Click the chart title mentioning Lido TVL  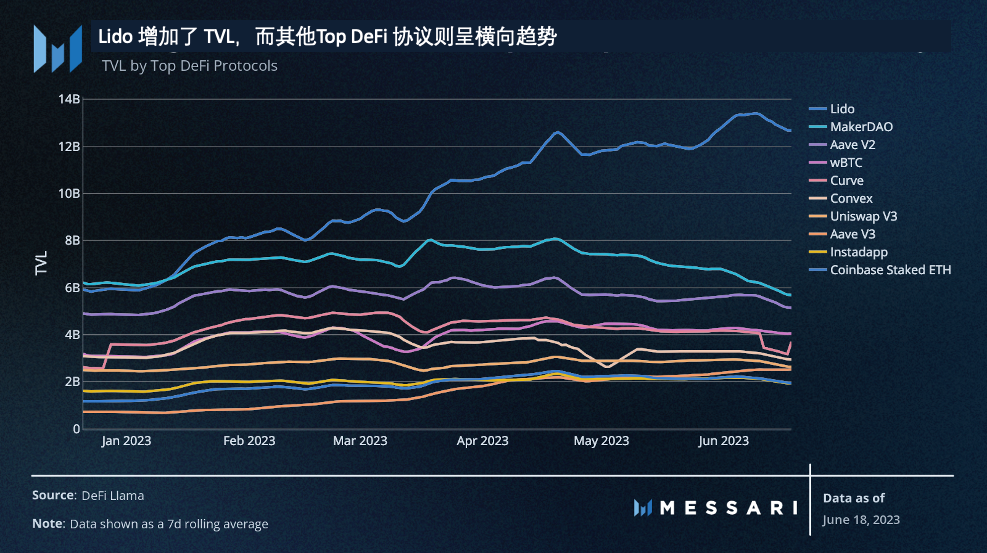point(327,37)
